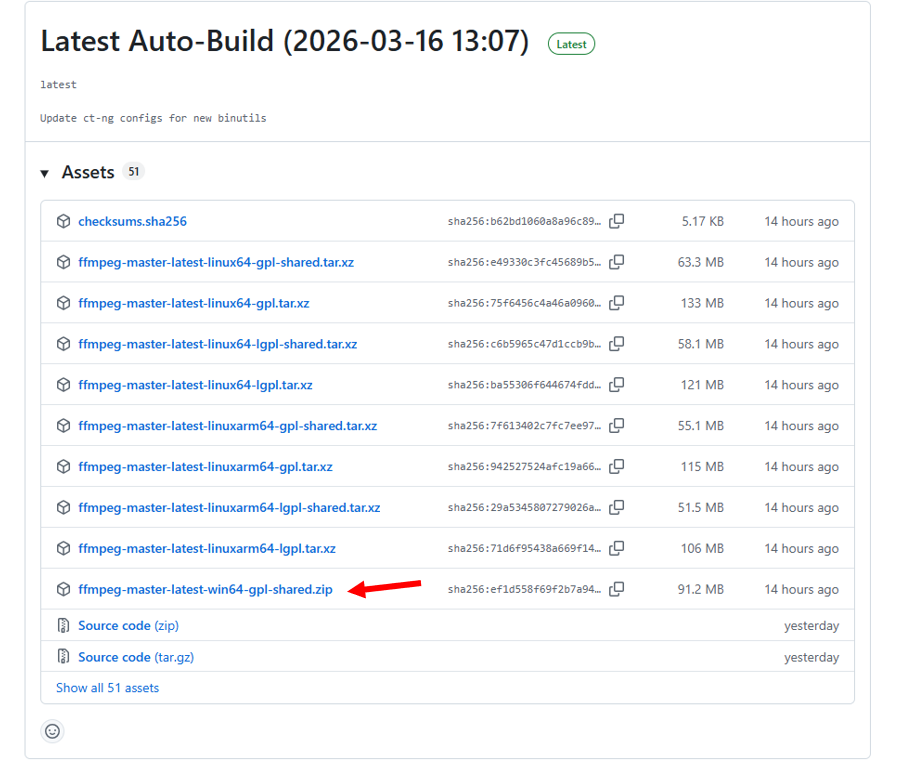Click the 5.17 KB file size

tap(703, 221)
